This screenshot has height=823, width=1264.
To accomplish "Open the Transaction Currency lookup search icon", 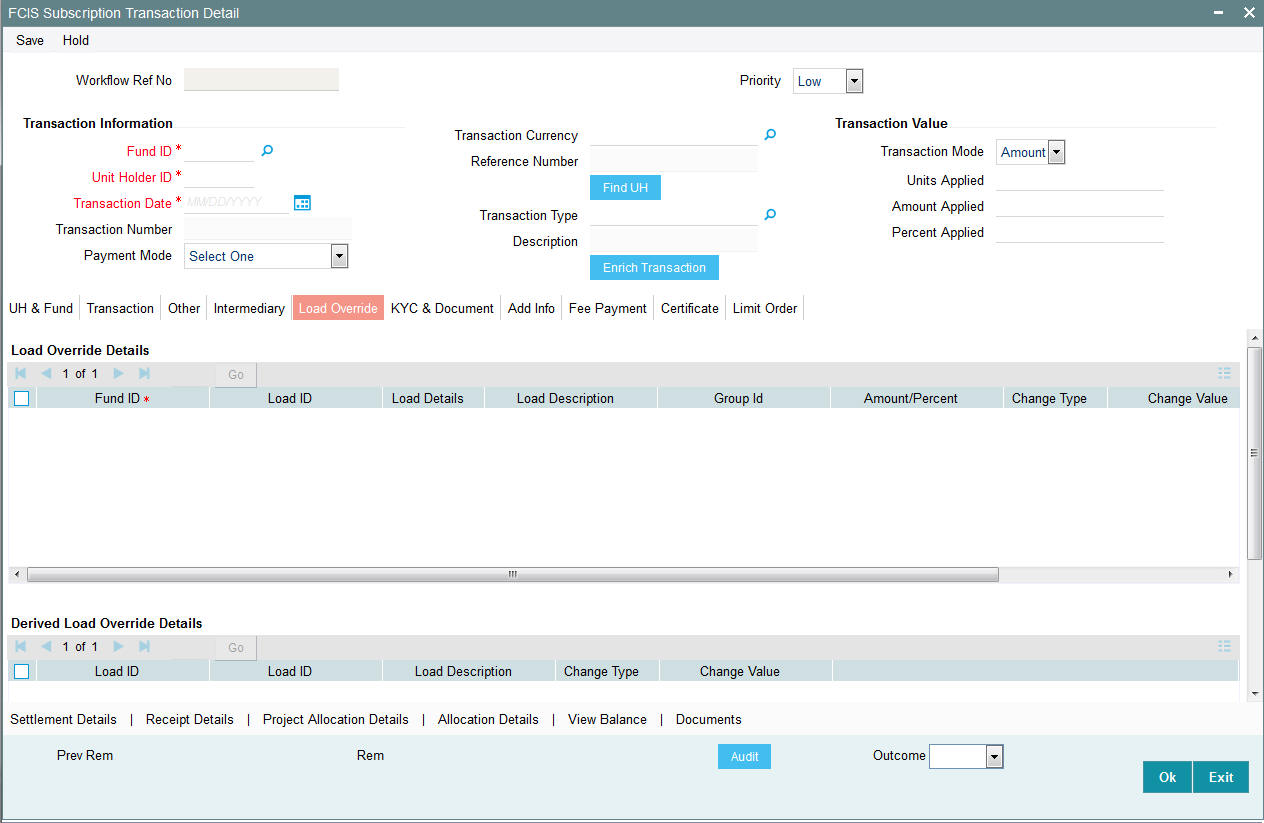I will 770,134.
